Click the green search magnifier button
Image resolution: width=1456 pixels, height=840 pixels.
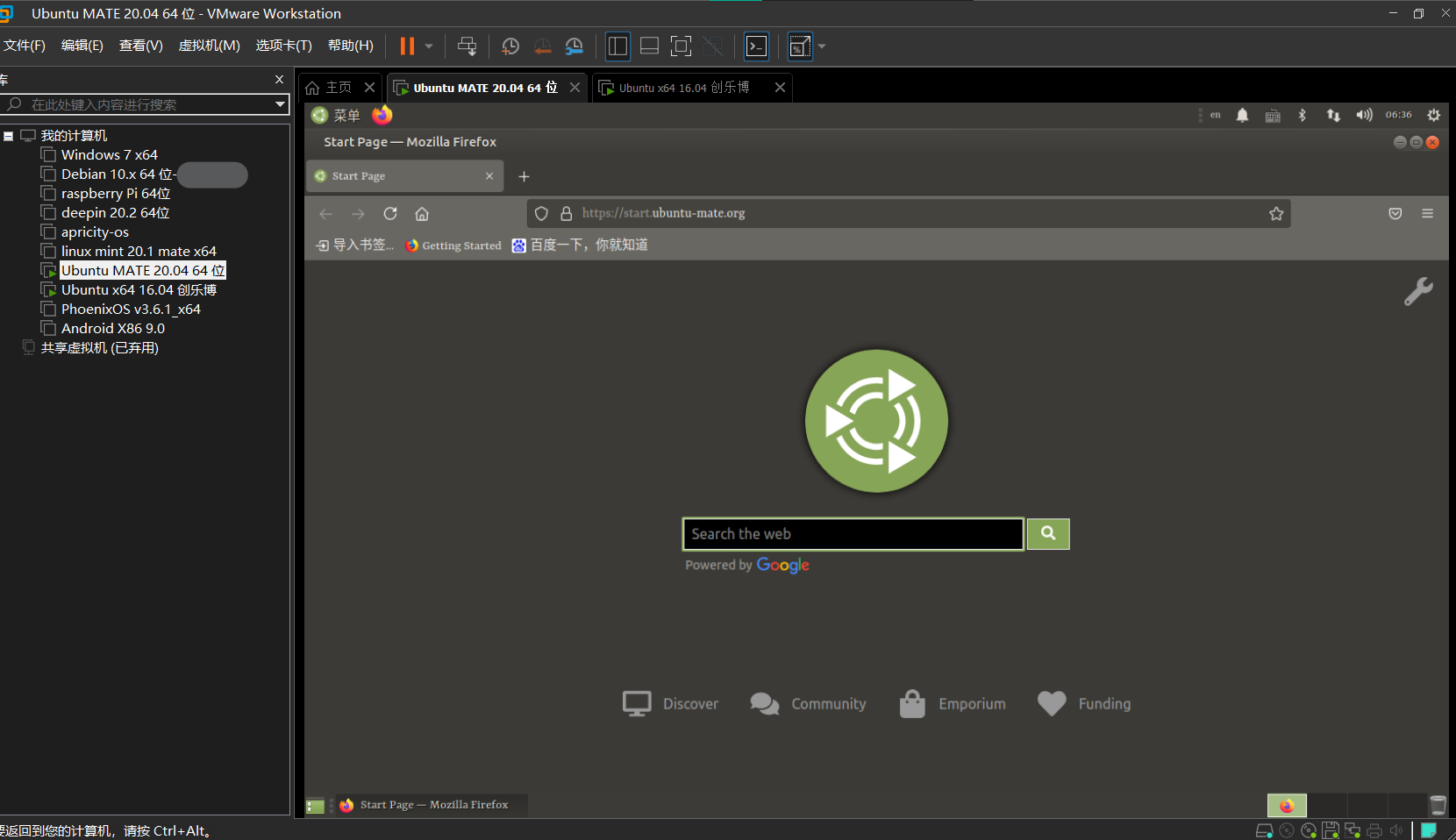click(x=1048, y=533)
